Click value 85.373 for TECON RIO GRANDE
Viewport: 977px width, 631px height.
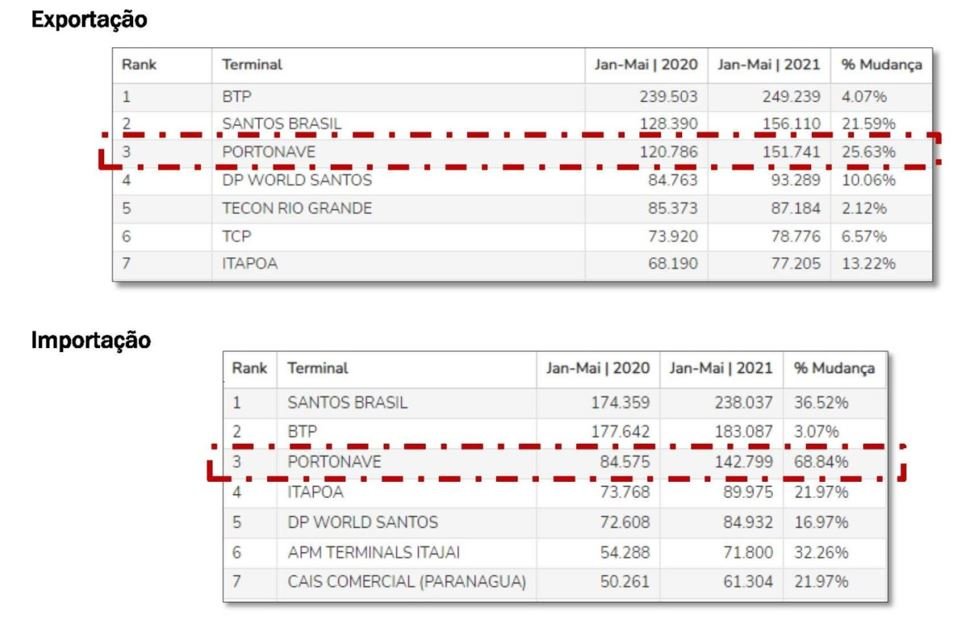click(x=672, y=208)
